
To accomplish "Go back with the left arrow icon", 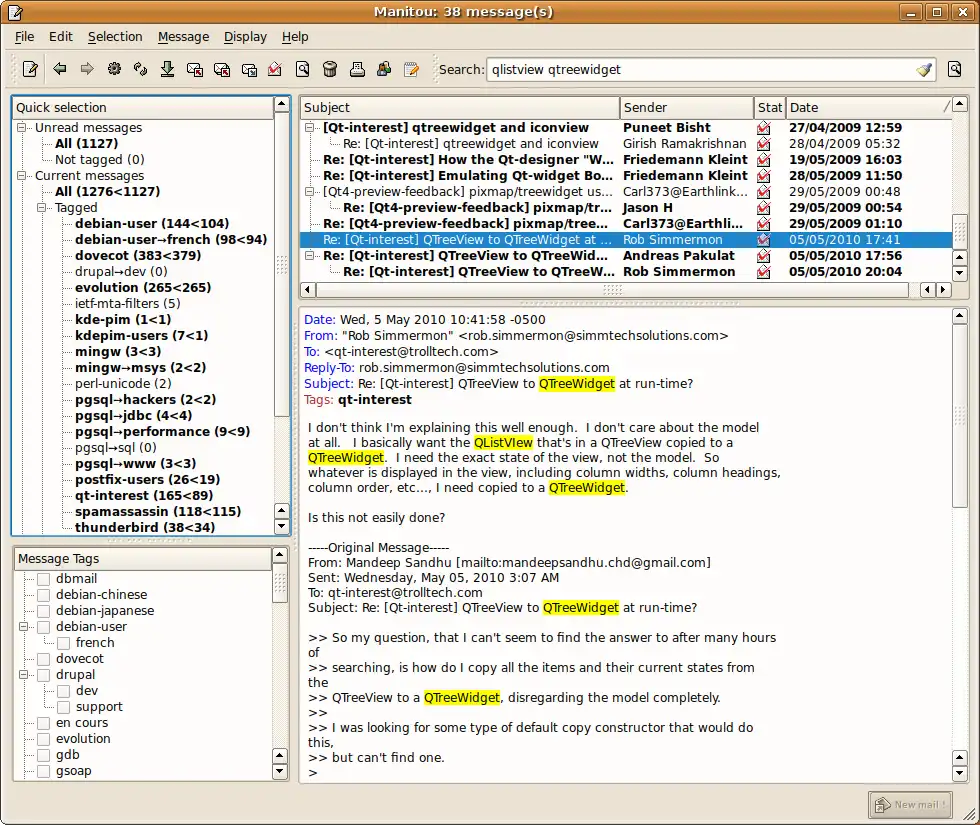I will (x=60, y=69).
